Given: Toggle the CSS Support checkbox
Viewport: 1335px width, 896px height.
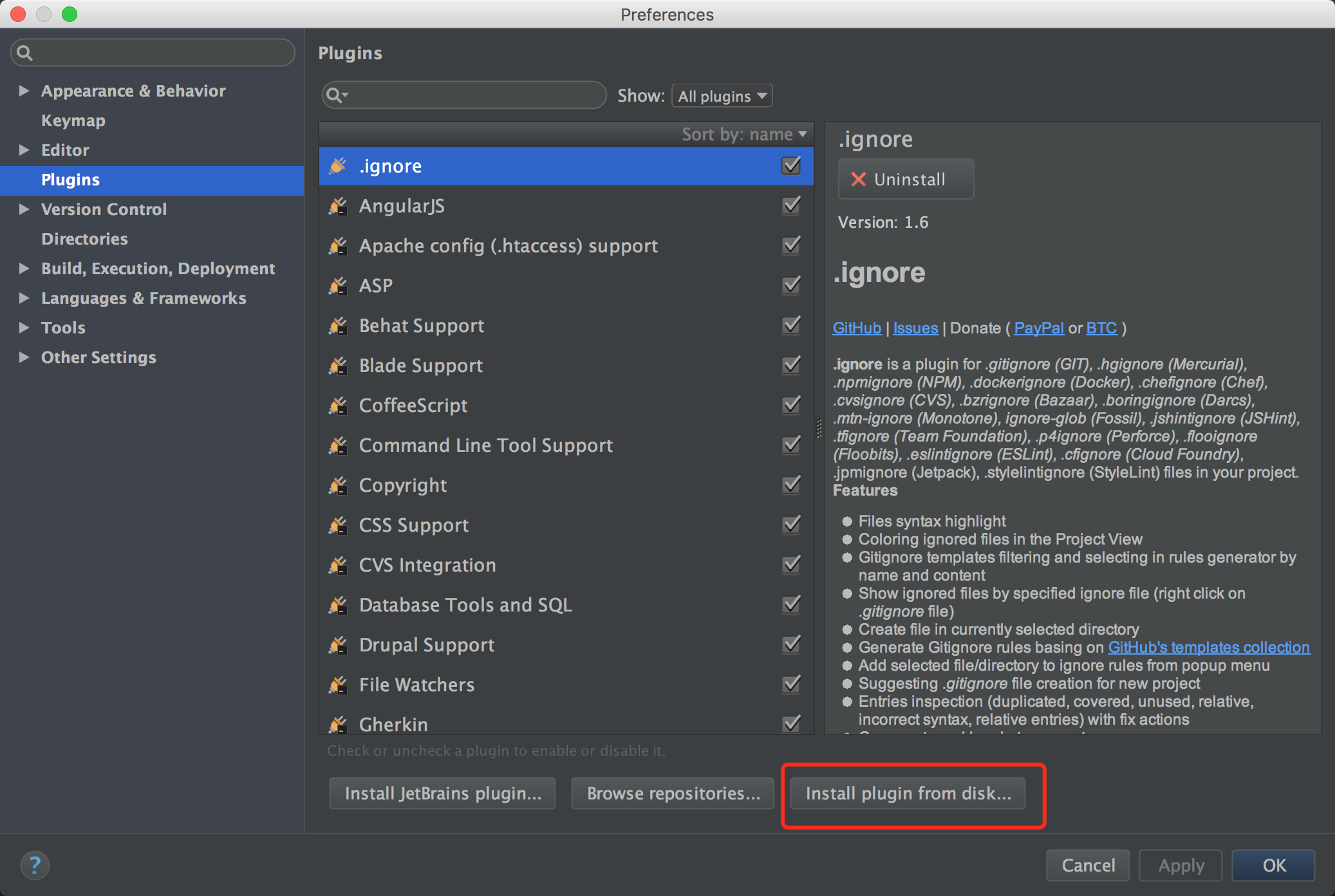Looking at the screenshot, I should point(791,525).
